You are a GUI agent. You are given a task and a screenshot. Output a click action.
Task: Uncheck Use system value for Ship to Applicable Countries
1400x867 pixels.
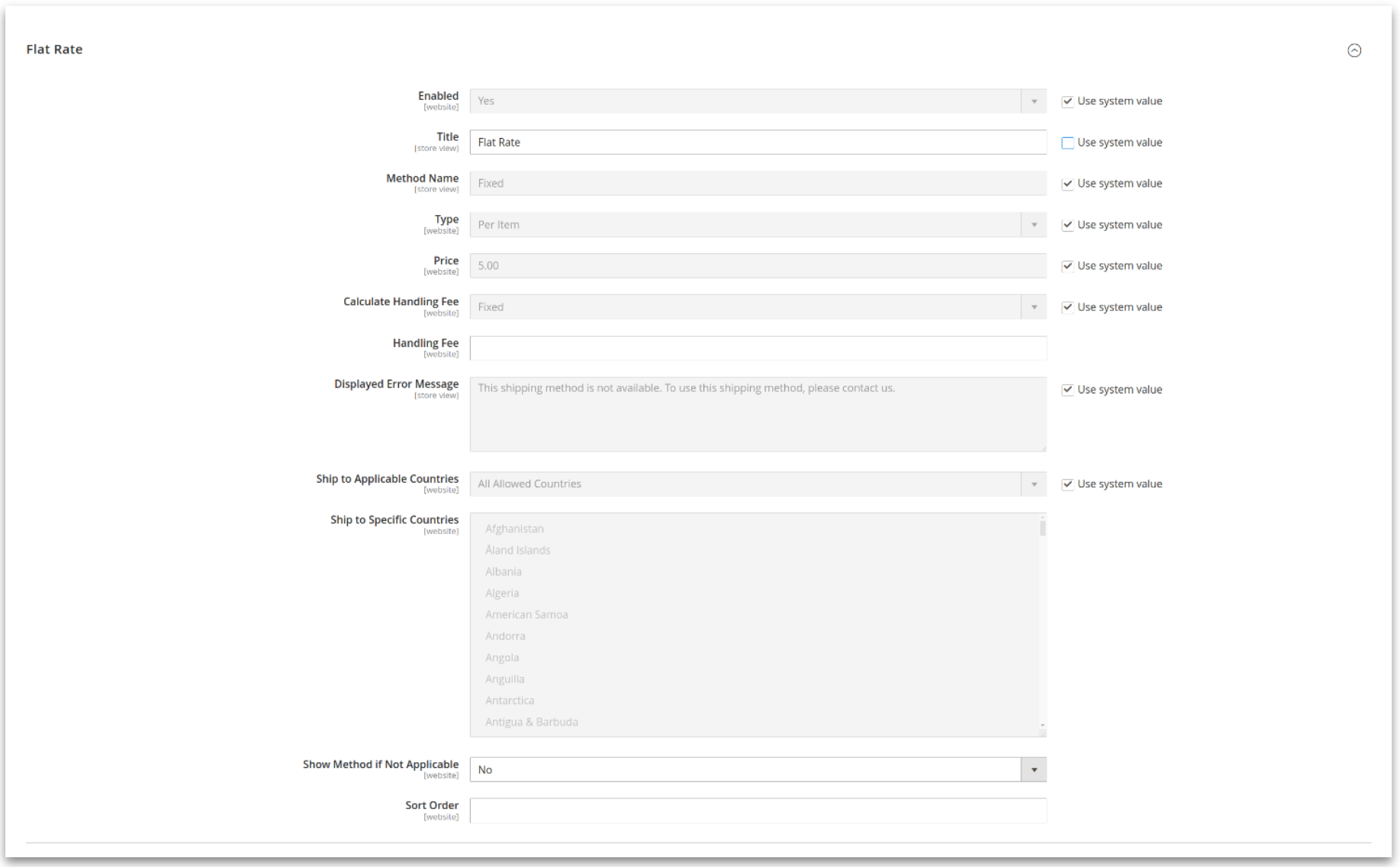[x=1067, y=483]
